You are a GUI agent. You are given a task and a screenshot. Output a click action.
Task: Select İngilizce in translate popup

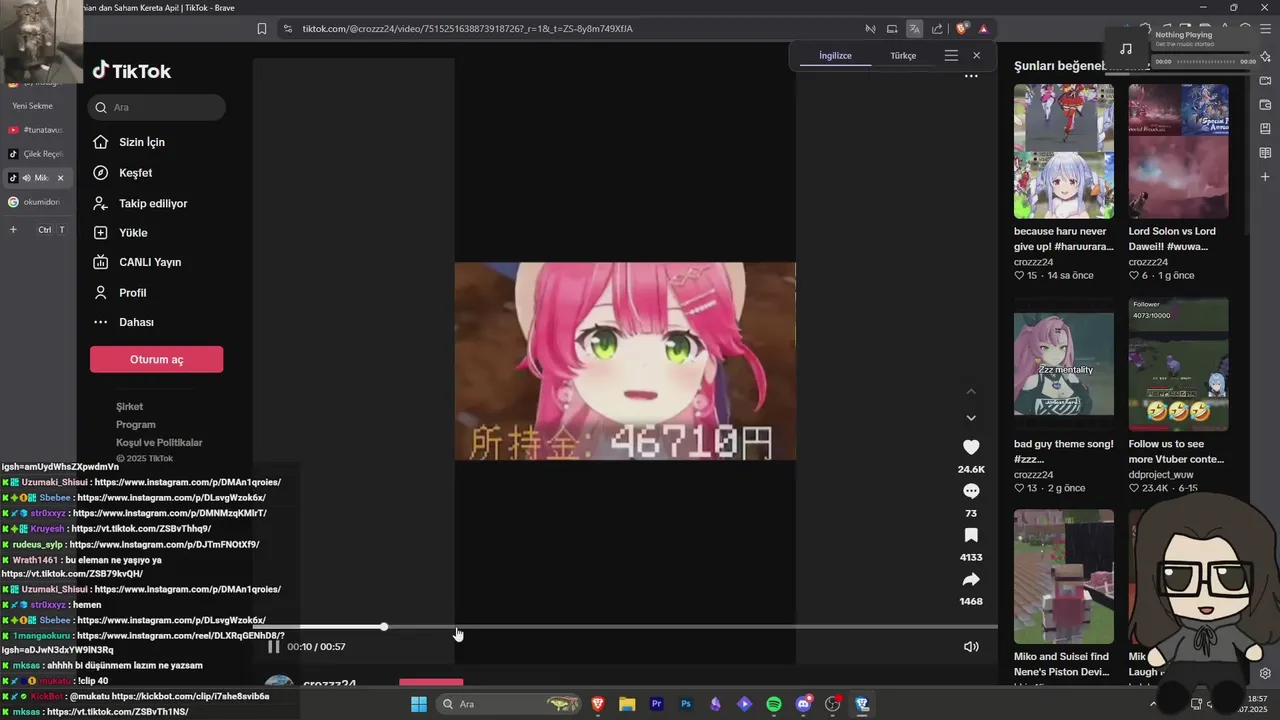(835, 56)
